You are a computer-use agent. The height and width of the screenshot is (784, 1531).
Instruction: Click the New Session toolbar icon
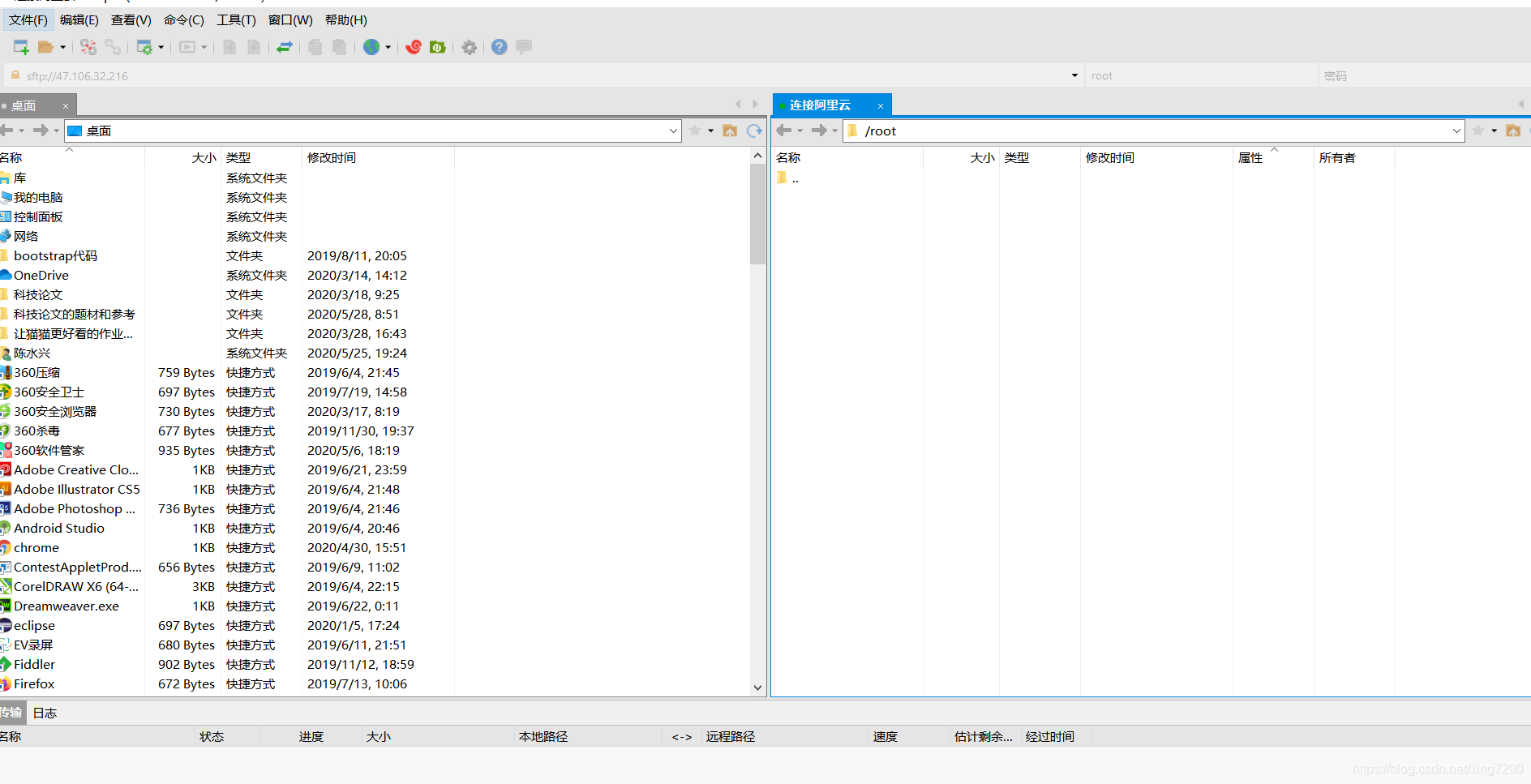pyautogui.click(x=21, y=47)
